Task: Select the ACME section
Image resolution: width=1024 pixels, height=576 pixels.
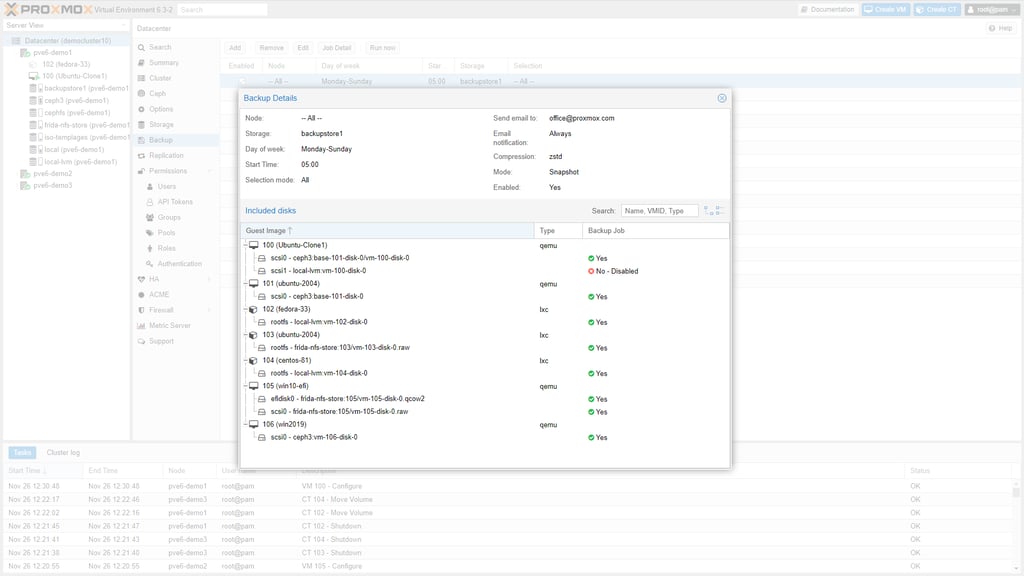Action: point(158,294)
